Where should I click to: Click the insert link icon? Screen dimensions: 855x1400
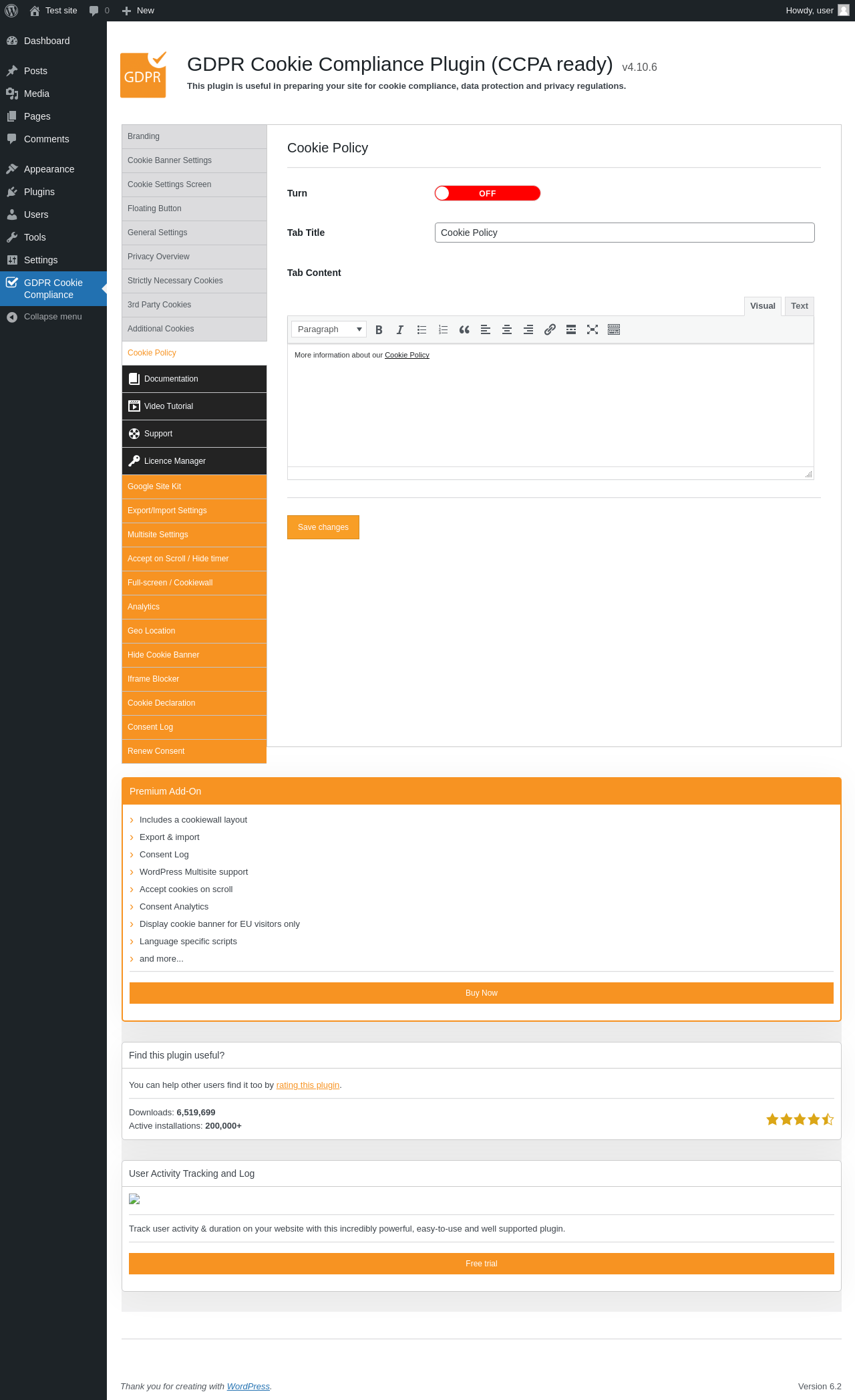point(550,329)
